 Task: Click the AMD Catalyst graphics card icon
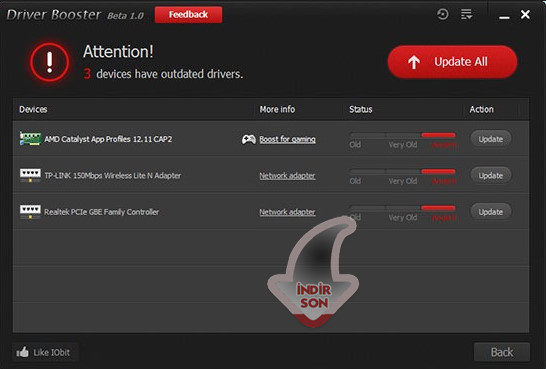coord(31,139)
